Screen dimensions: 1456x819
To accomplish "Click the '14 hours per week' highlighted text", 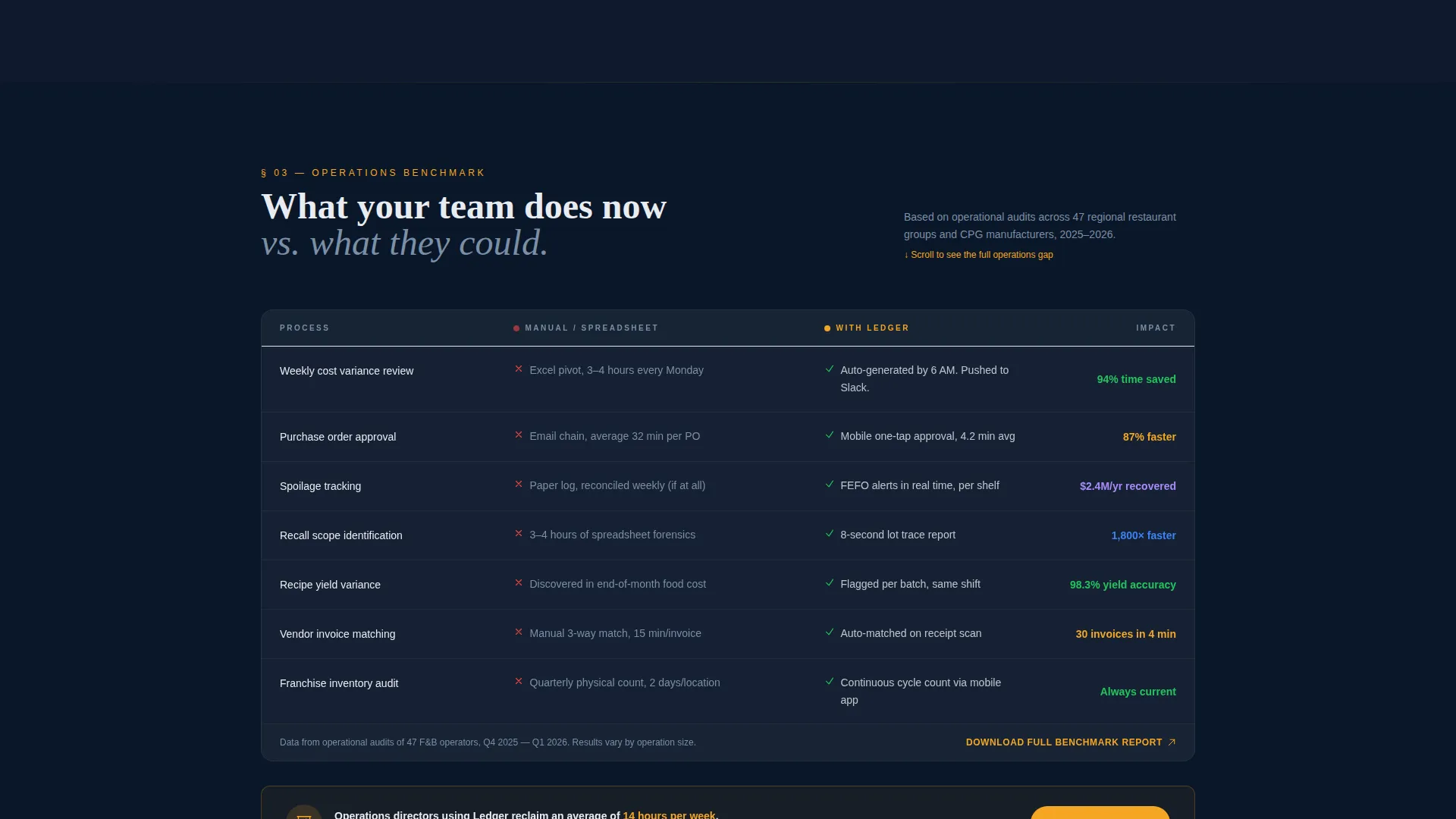I will point(669,814).
